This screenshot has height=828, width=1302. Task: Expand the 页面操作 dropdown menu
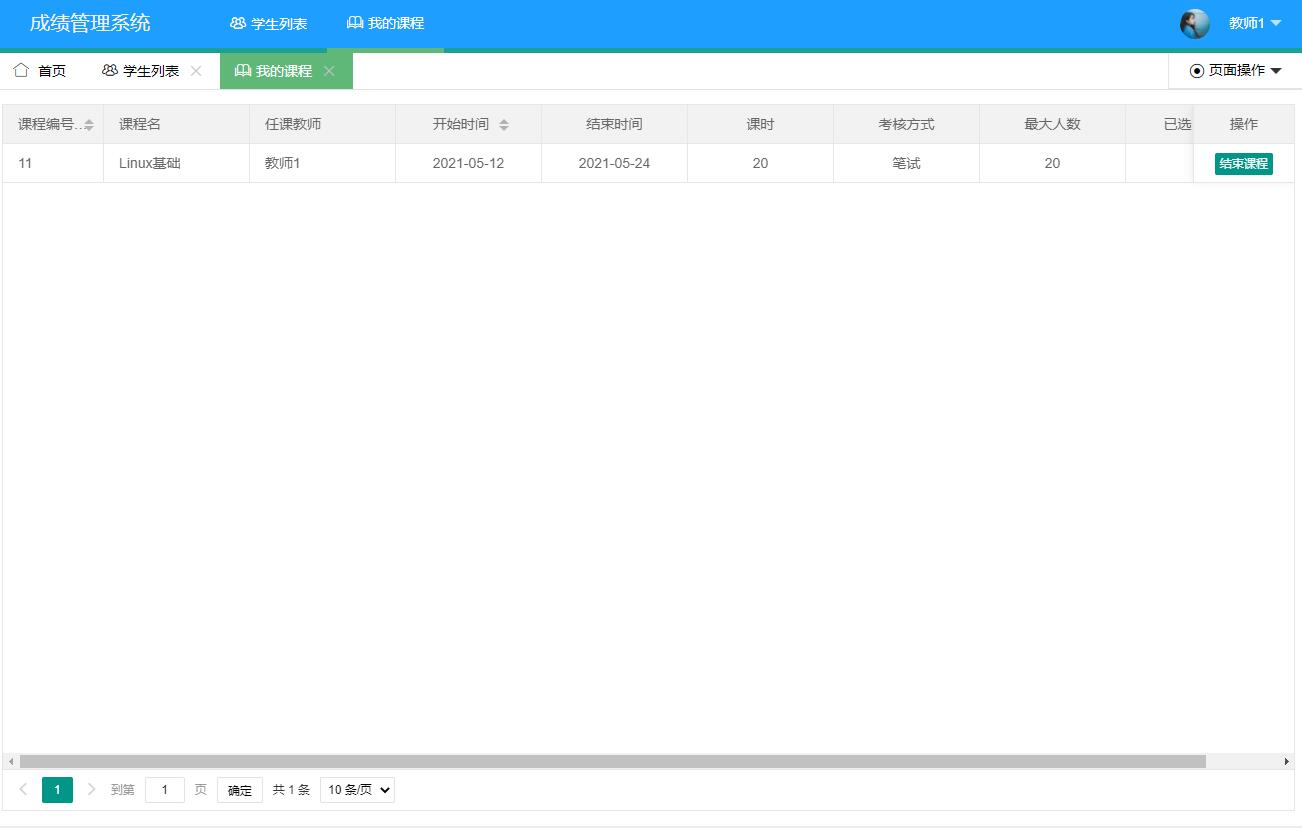[x=1236, y=71]
